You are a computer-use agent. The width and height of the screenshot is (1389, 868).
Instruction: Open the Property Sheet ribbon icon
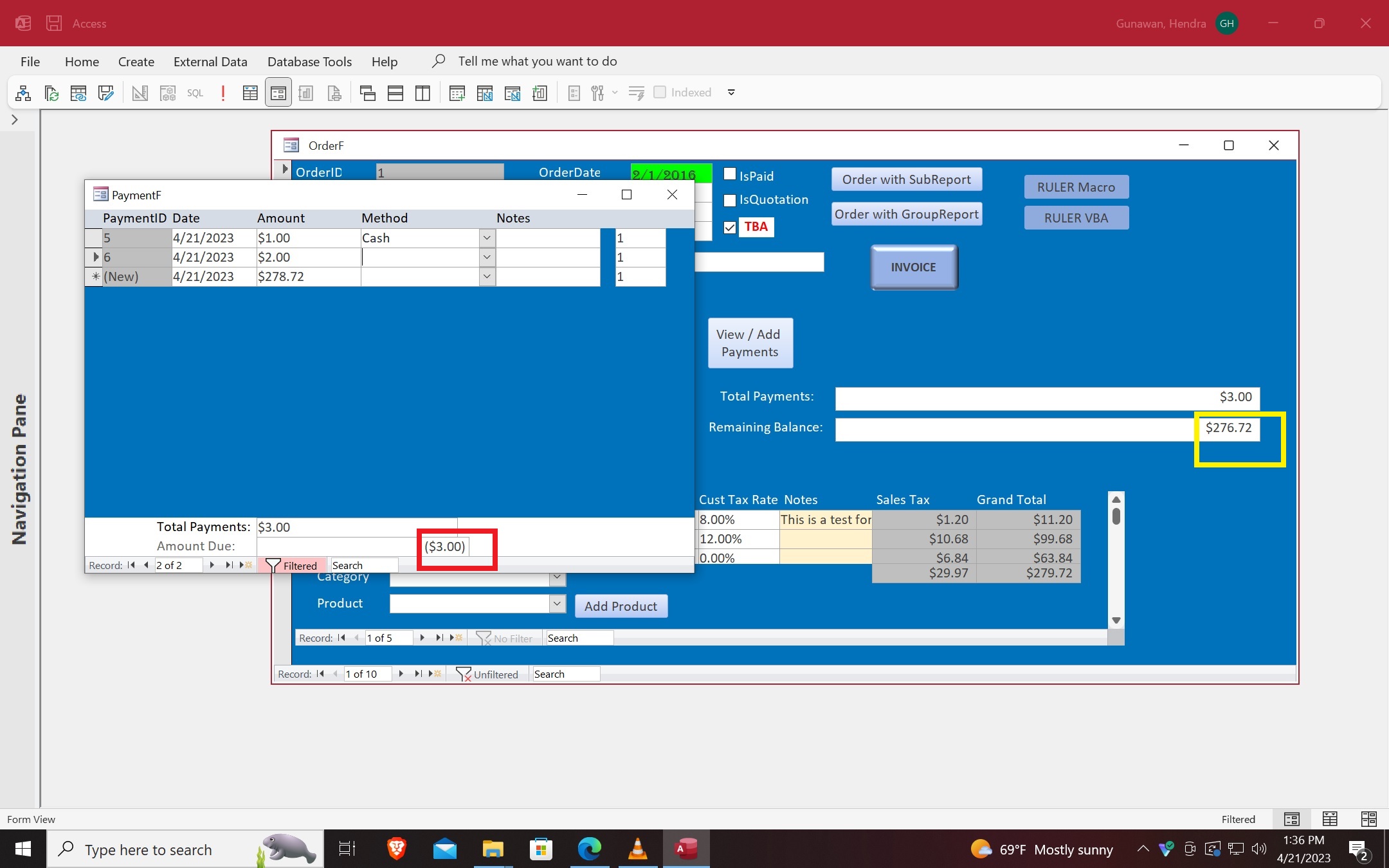[573, 93]
